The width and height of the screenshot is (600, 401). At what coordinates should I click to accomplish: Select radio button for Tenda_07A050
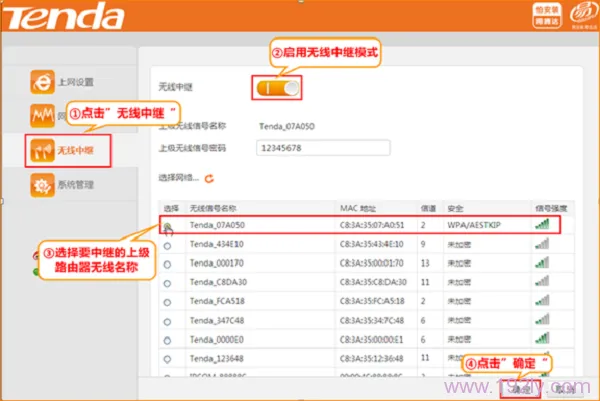click(x=167, y=226)
